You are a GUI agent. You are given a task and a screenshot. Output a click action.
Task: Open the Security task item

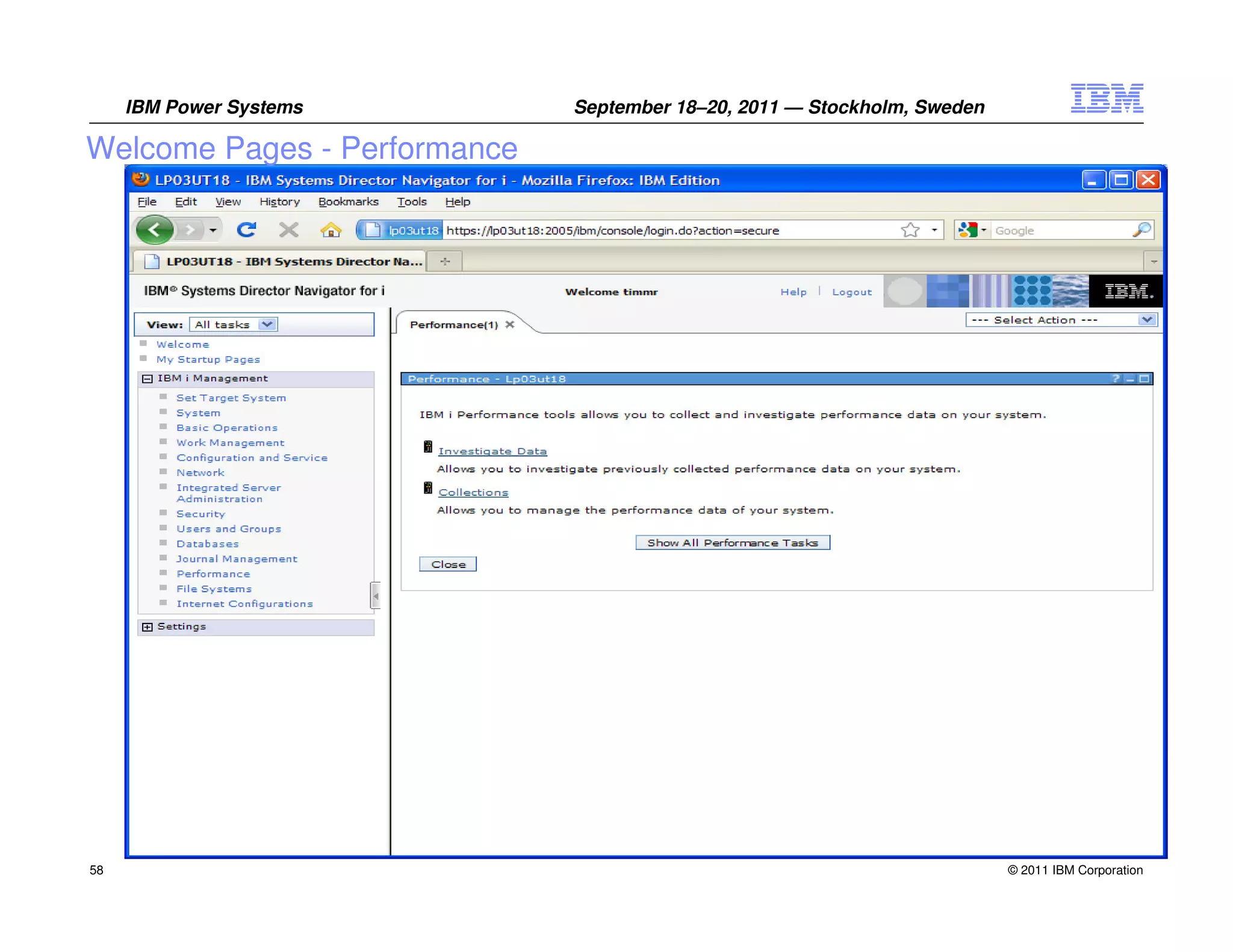[200, 514]
